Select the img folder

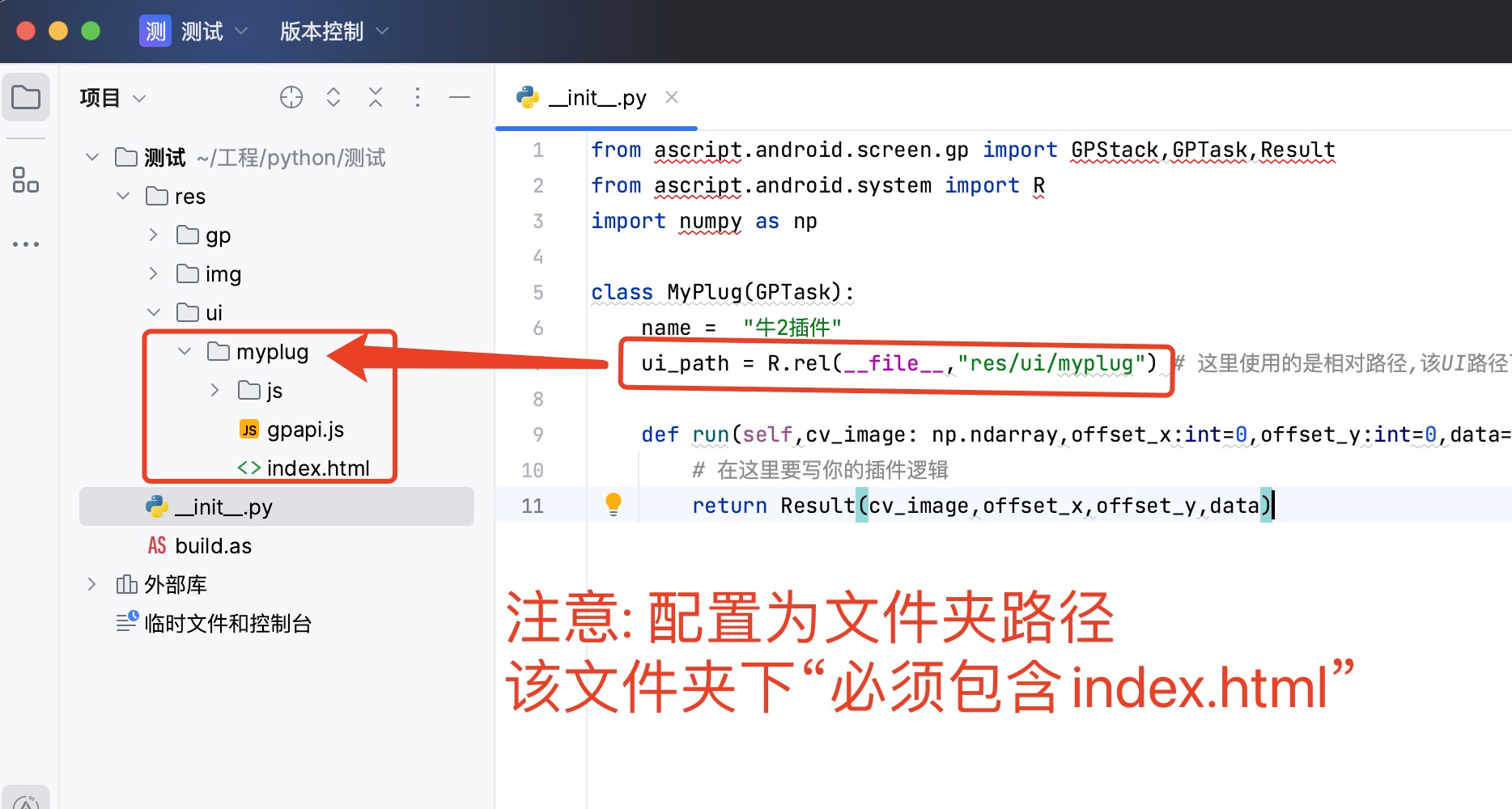tap(223, 274)
